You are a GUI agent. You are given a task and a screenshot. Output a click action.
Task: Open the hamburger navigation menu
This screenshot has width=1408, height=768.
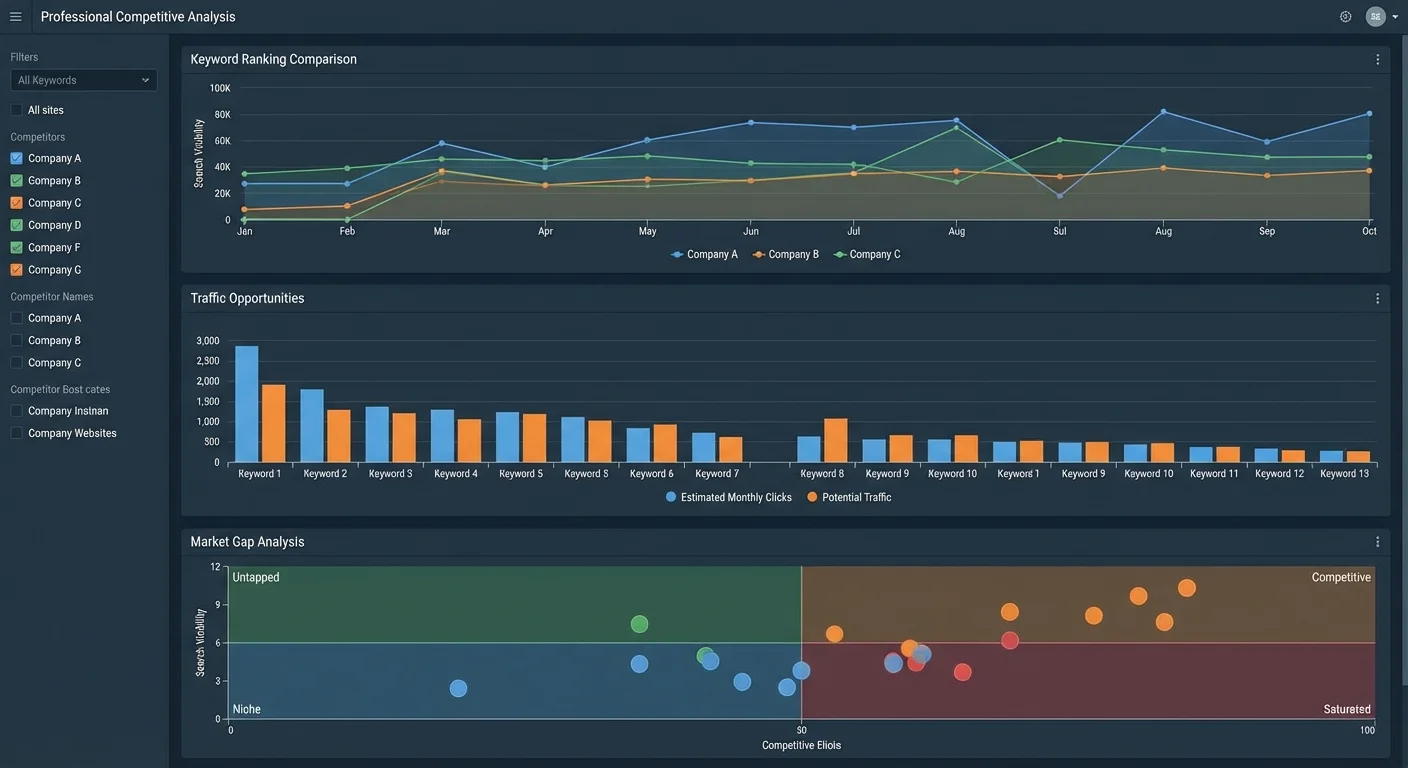tap(15, 17)
